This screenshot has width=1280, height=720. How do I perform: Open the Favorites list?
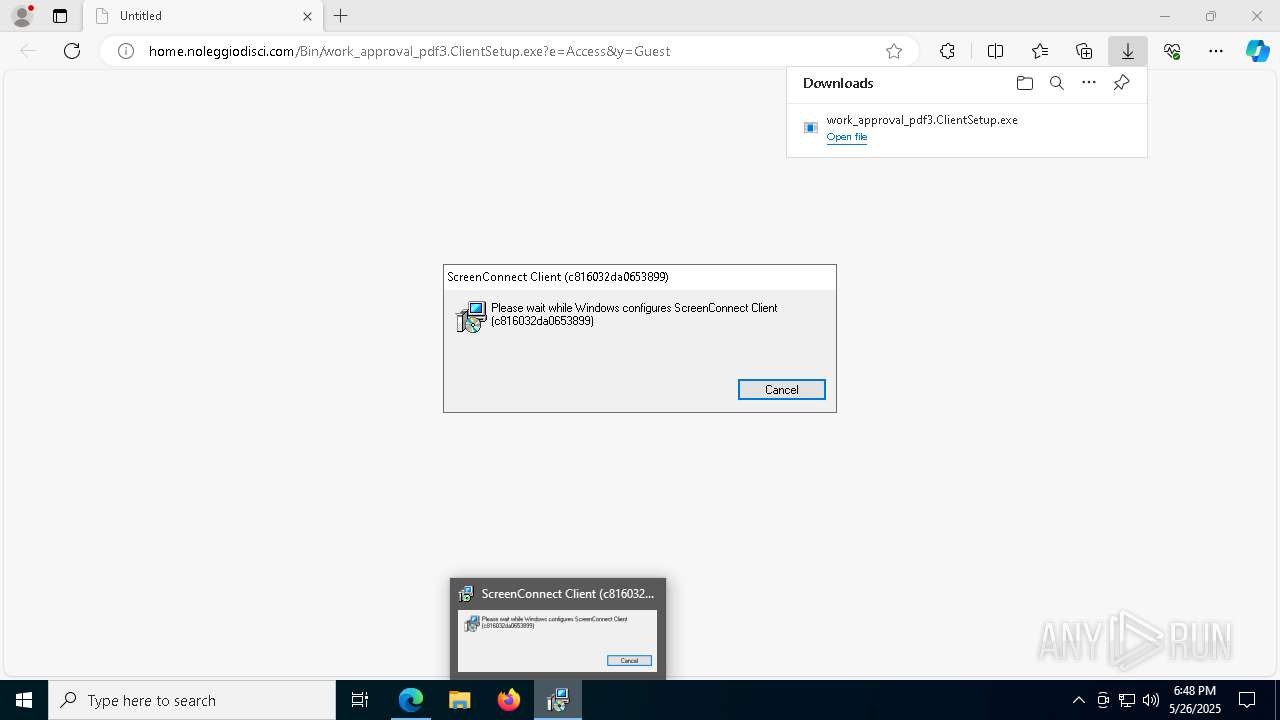click(1040, 51)
